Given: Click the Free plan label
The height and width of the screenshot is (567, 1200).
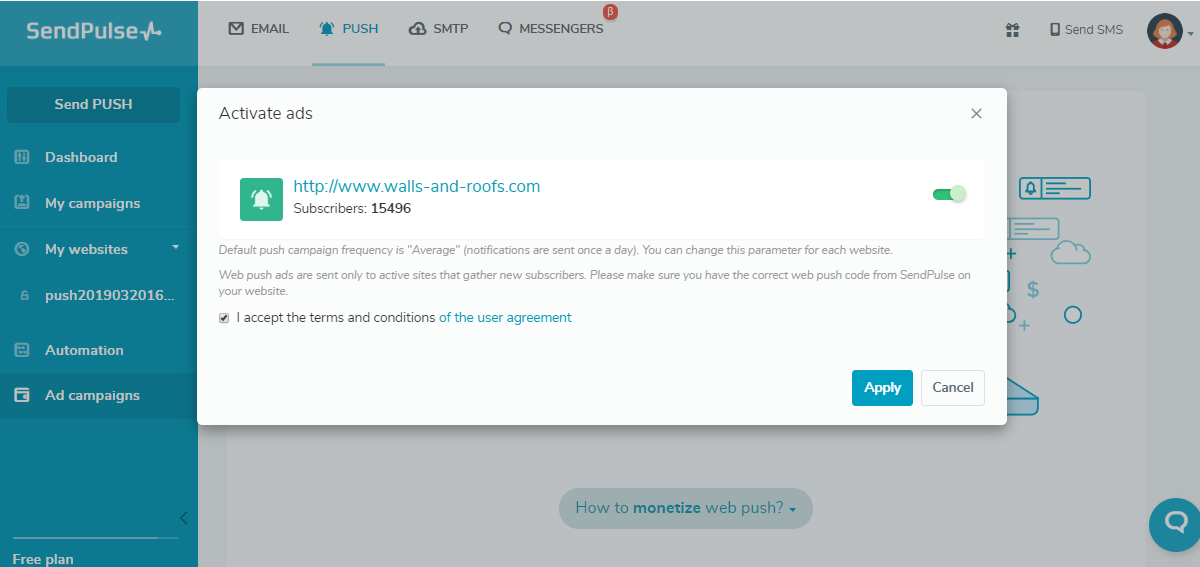Looking at the screenshot, I should (43, 559).
